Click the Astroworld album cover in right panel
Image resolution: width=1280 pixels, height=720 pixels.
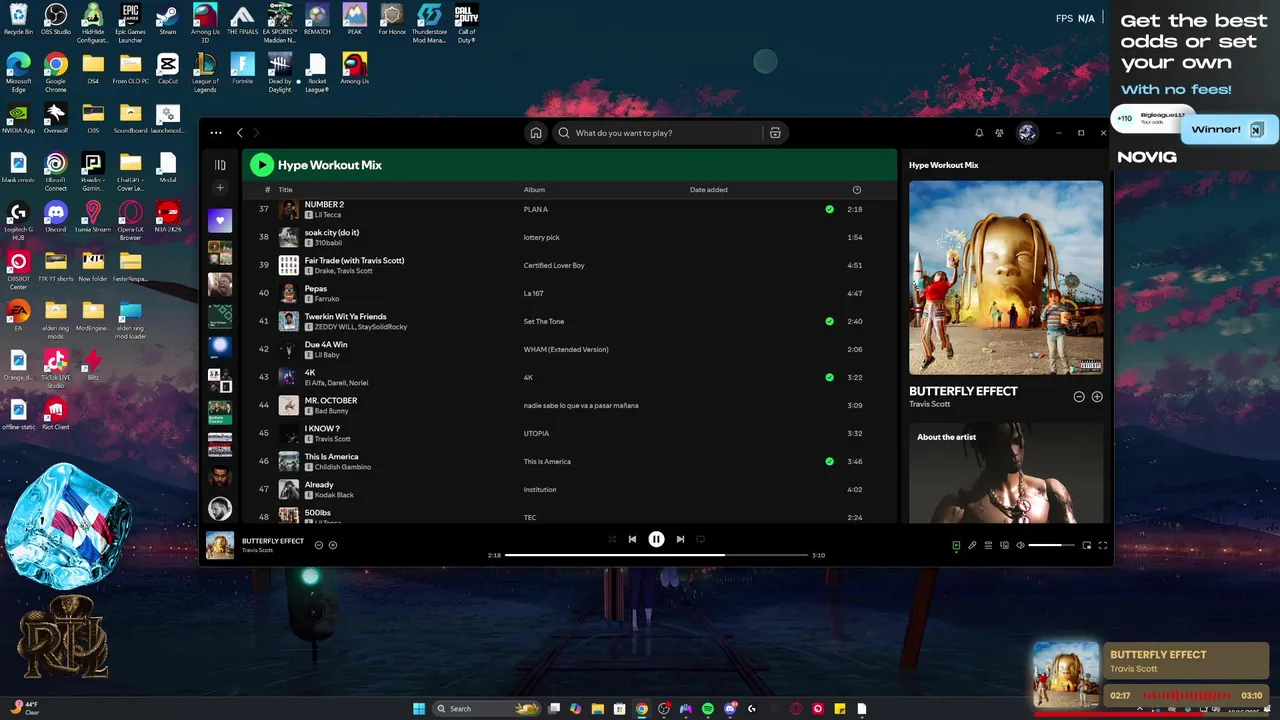coord(1006,278)
